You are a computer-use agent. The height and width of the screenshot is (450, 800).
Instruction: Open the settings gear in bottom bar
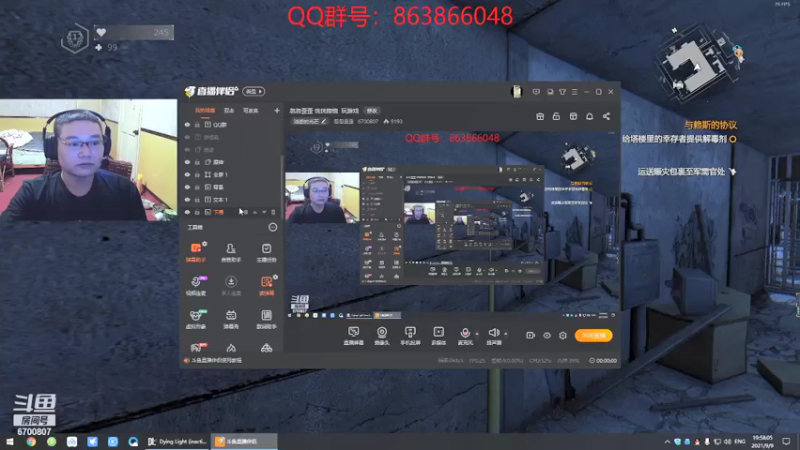(x=563, y=335)
